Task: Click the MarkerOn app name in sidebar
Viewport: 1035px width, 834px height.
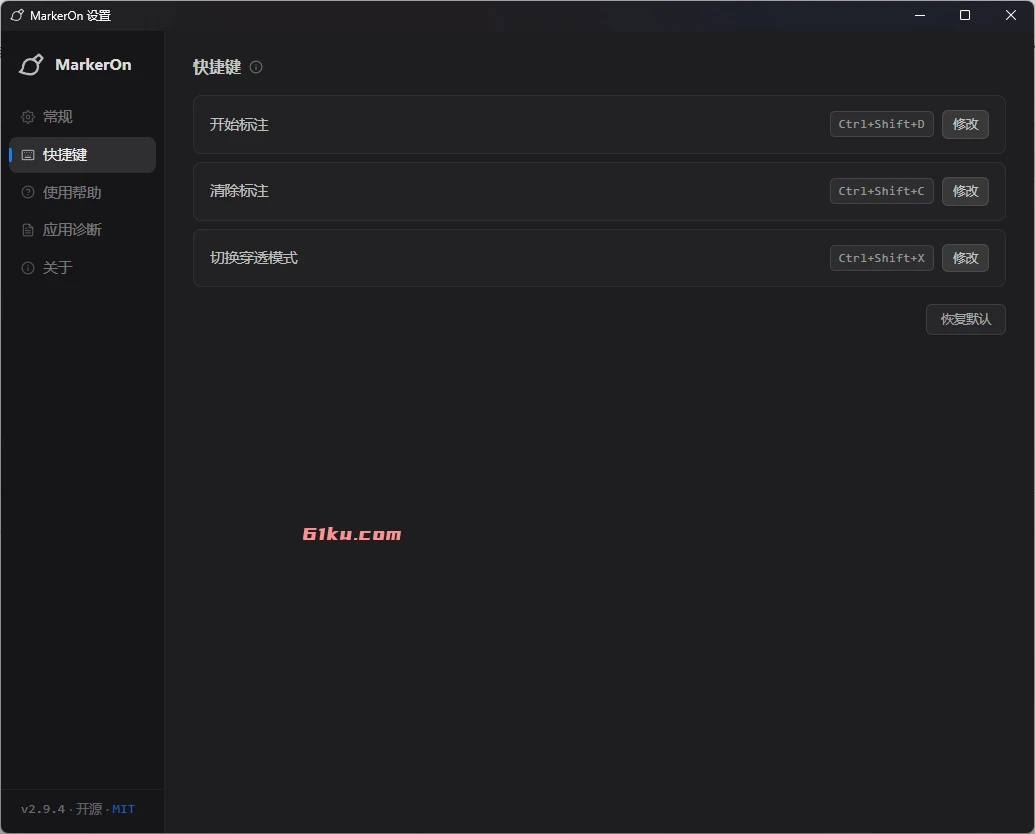Action: (x=93, y=65)
